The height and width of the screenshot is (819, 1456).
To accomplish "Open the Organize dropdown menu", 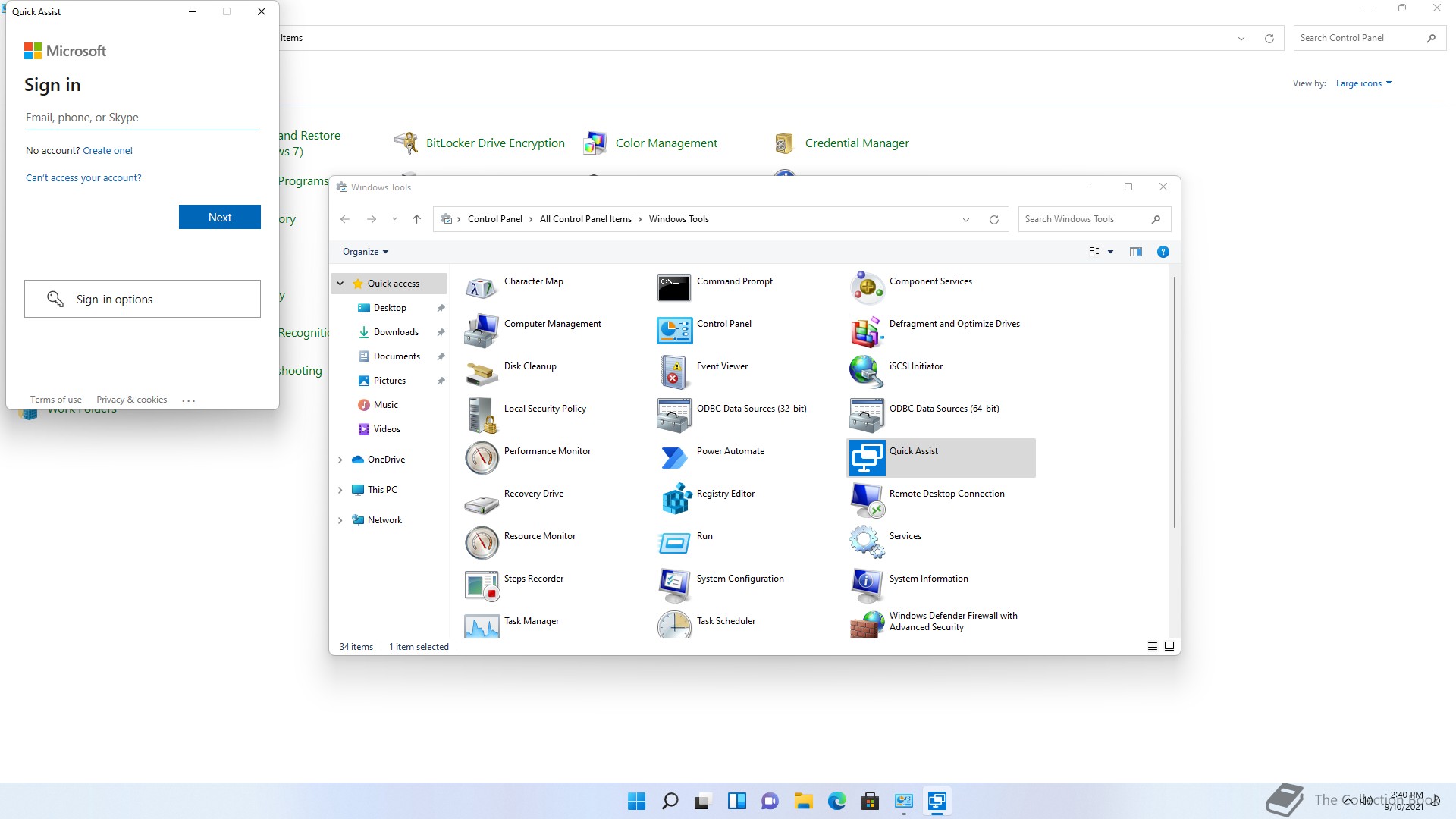I will click(x=366, y=252).
